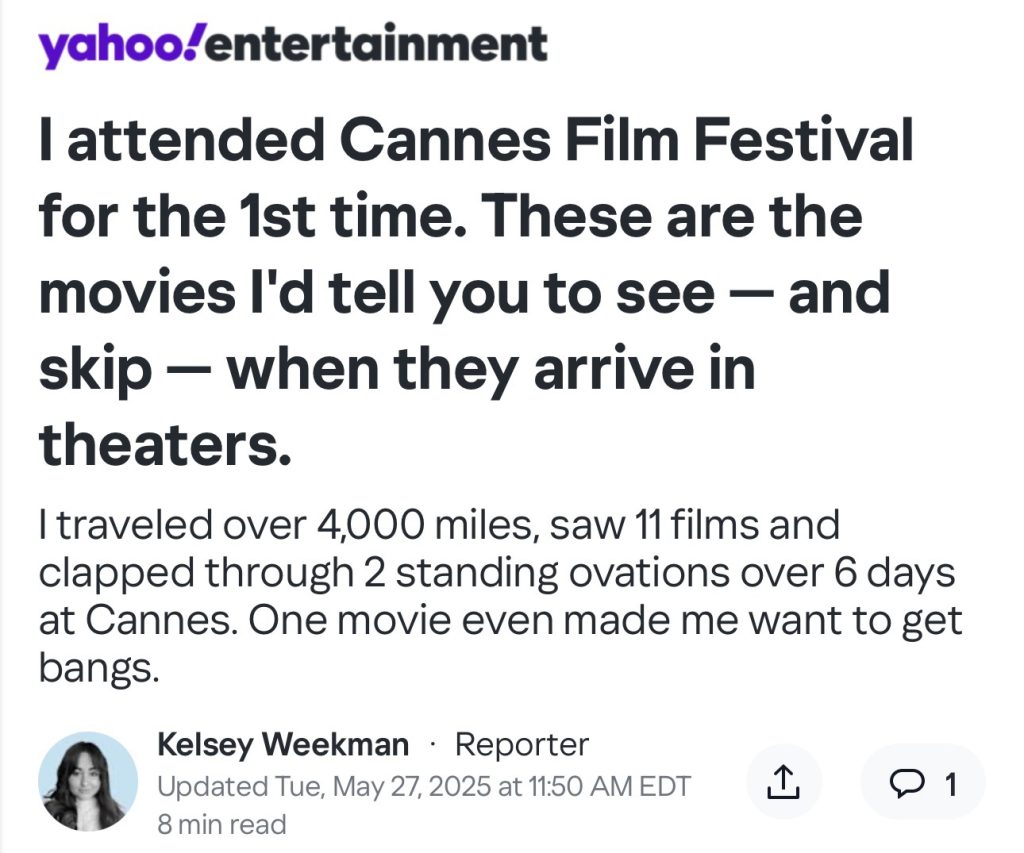1024x853 pixels.
Task: Click the word "theaters." in the headline
Action: (x=165, y=444)
